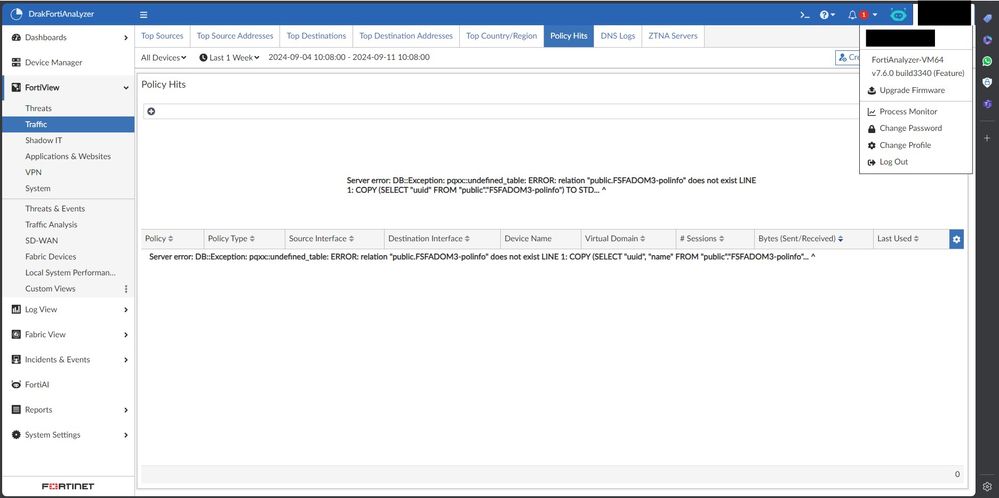Screen dimensions: 999x498
Task: Toggle the hamburger sidebar menu icon
Action: click(x=143, y=15)
